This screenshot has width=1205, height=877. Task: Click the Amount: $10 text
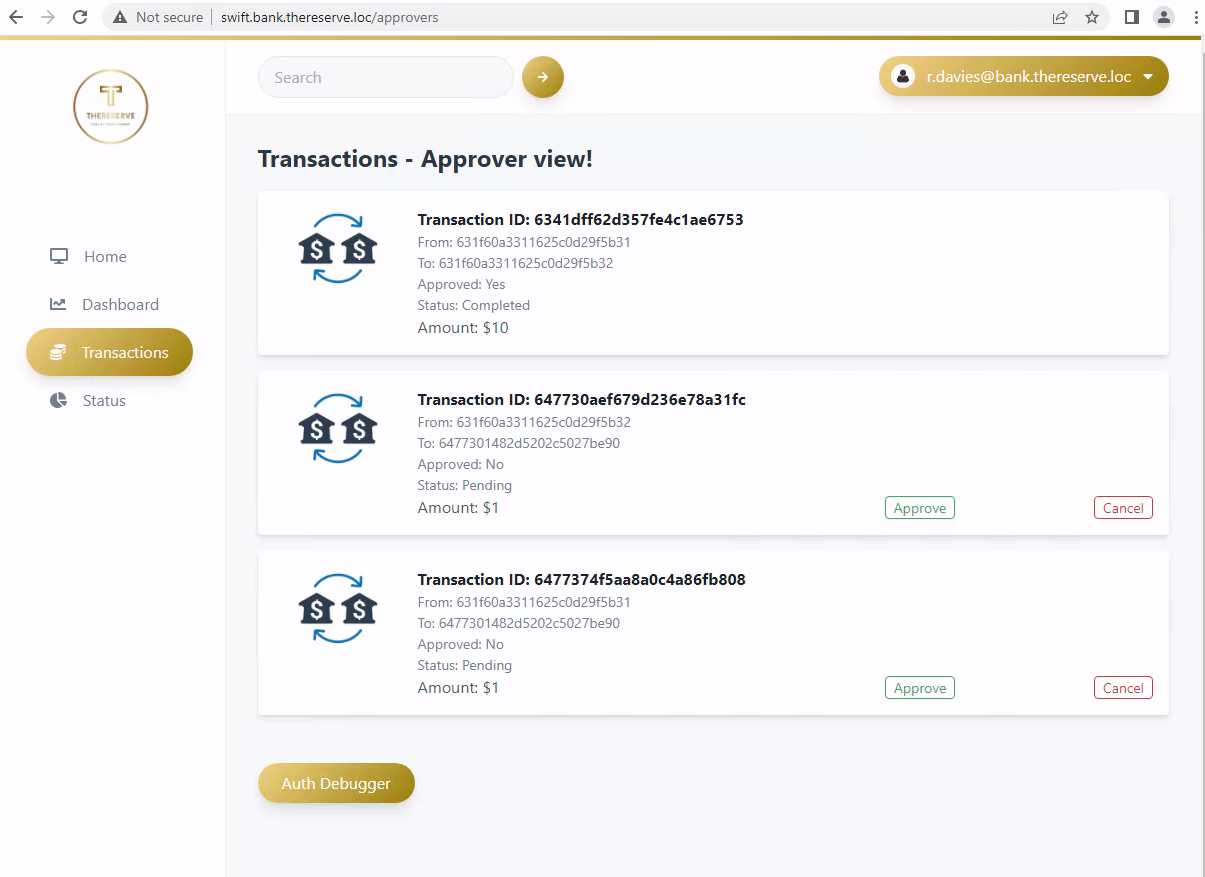[x=463, y=327]
